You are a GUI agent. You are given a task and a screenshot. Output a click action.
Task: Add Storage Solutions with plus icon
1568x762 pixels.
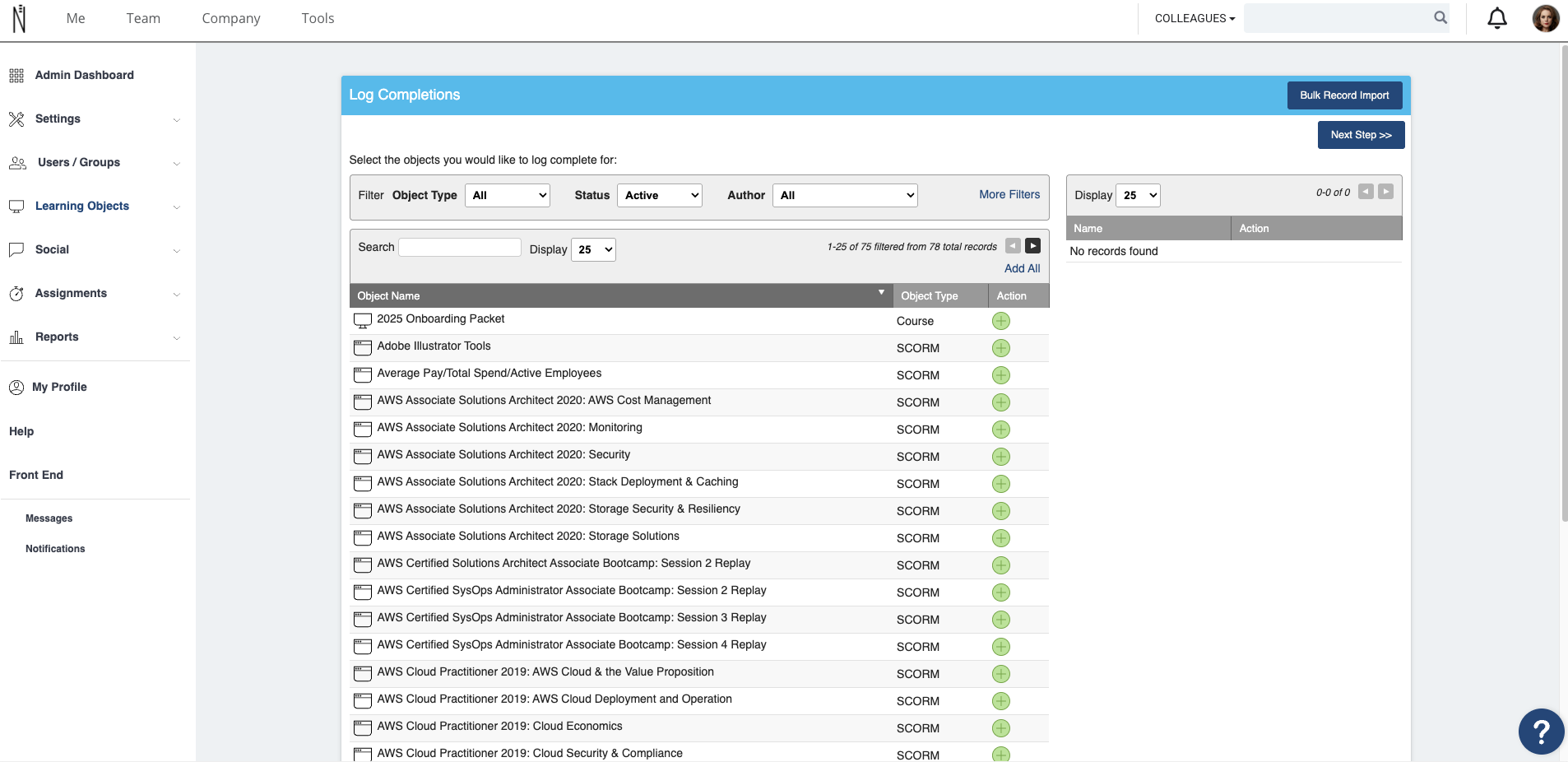(1000, 538)
